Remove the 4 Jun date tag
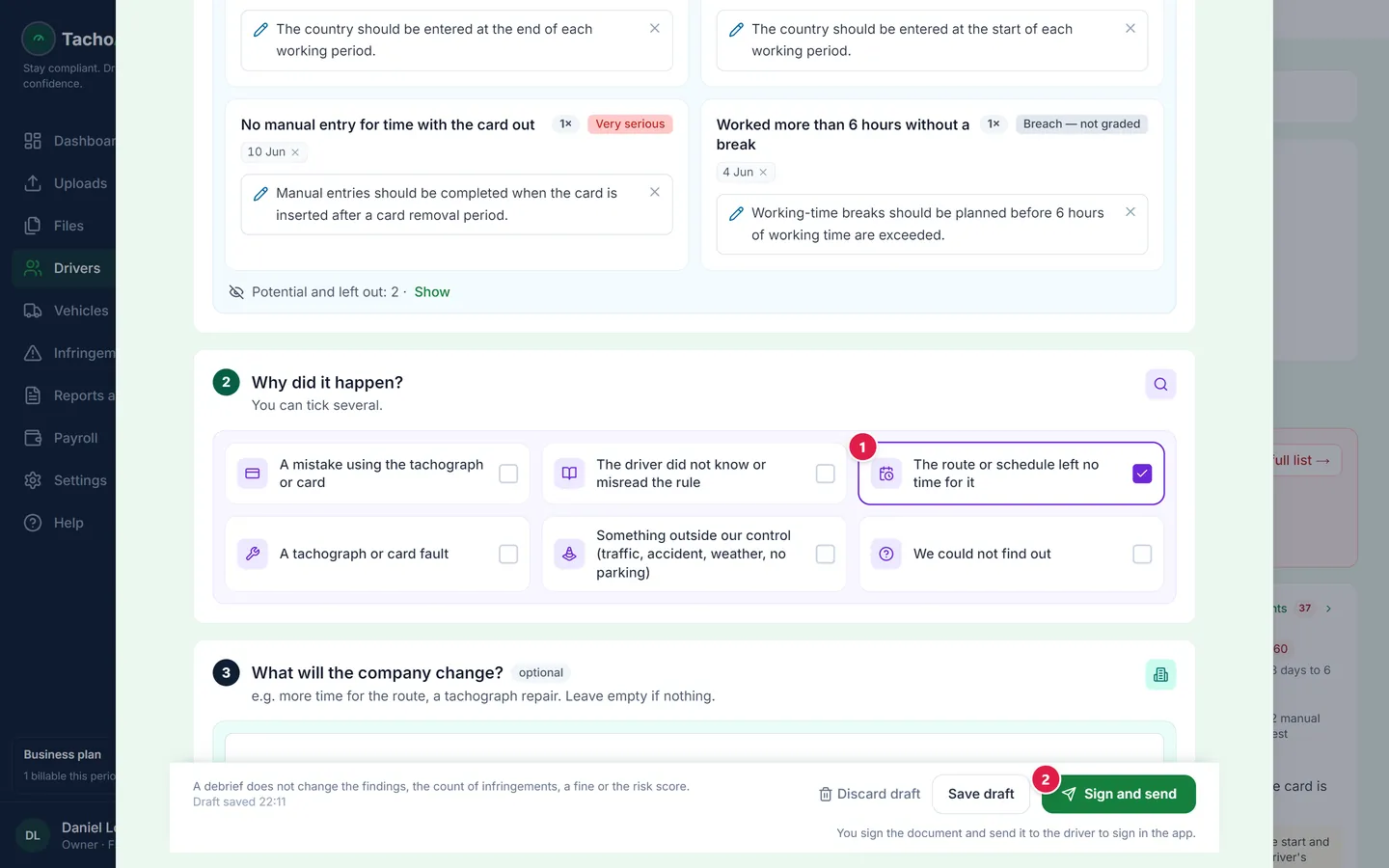 pos(763,173)
